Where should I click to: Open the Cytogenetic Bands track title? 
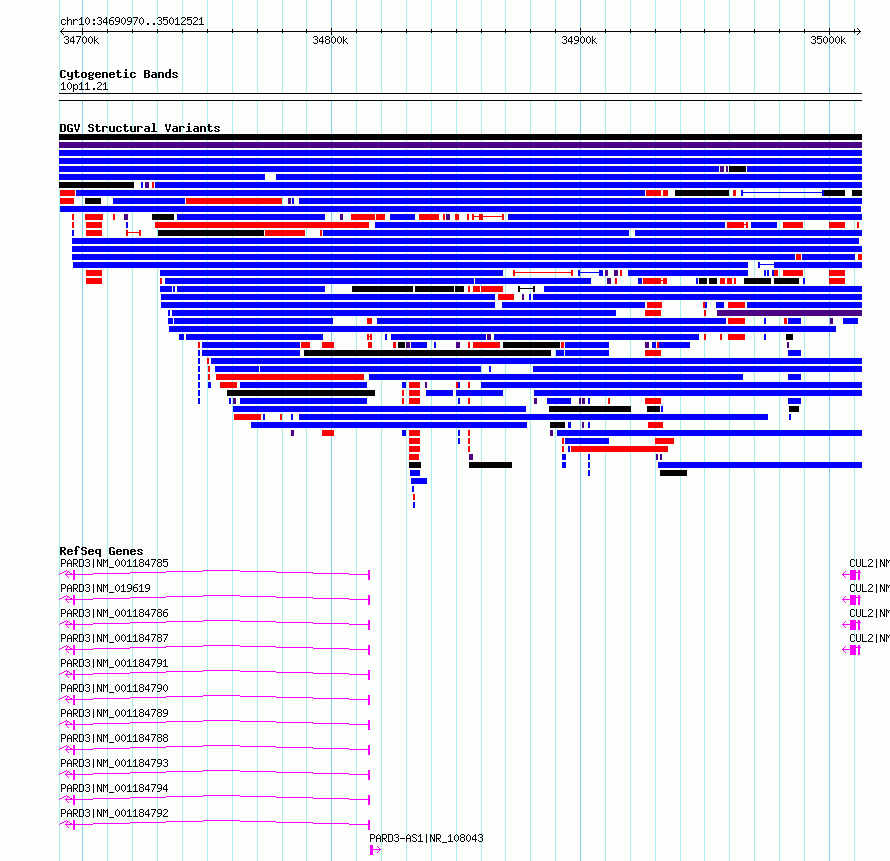119,74
